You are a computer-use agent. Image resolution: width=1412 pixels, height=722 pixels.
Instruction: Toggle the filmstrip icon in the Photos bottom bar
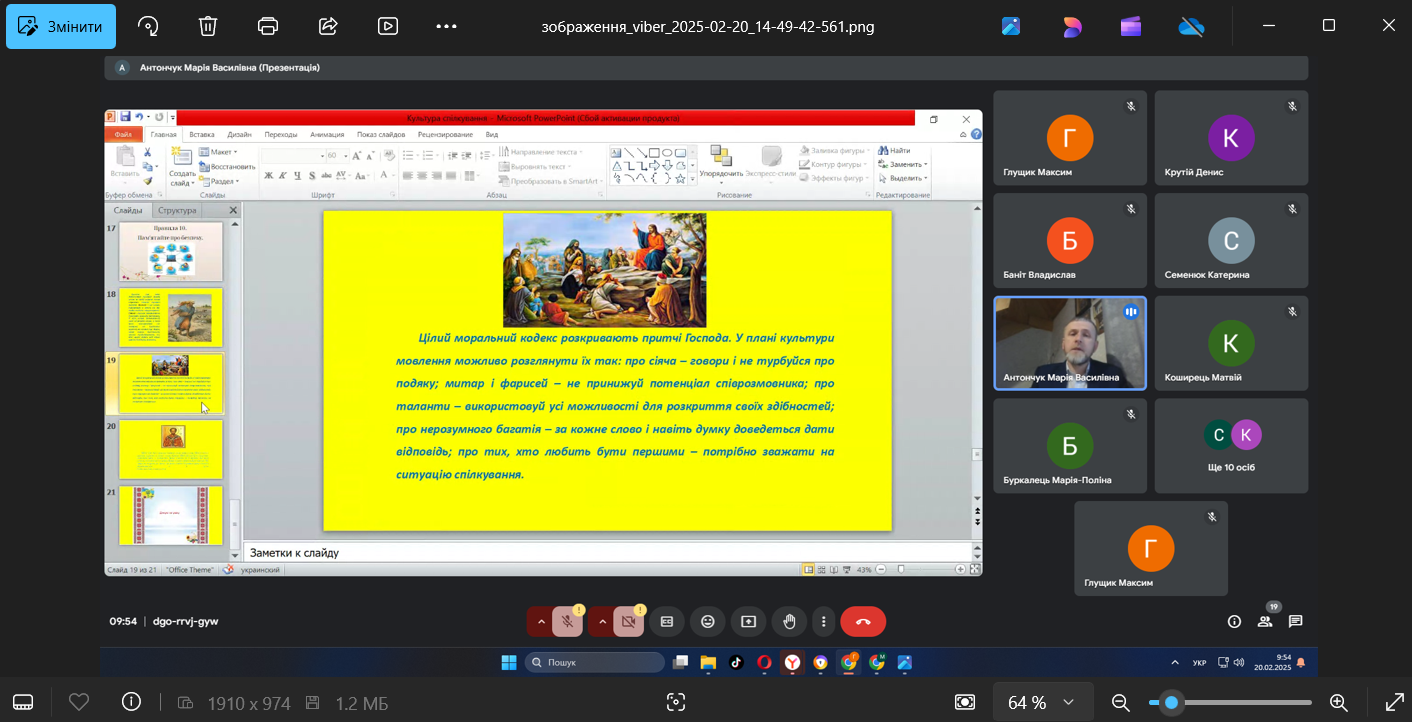pos(23,702)
